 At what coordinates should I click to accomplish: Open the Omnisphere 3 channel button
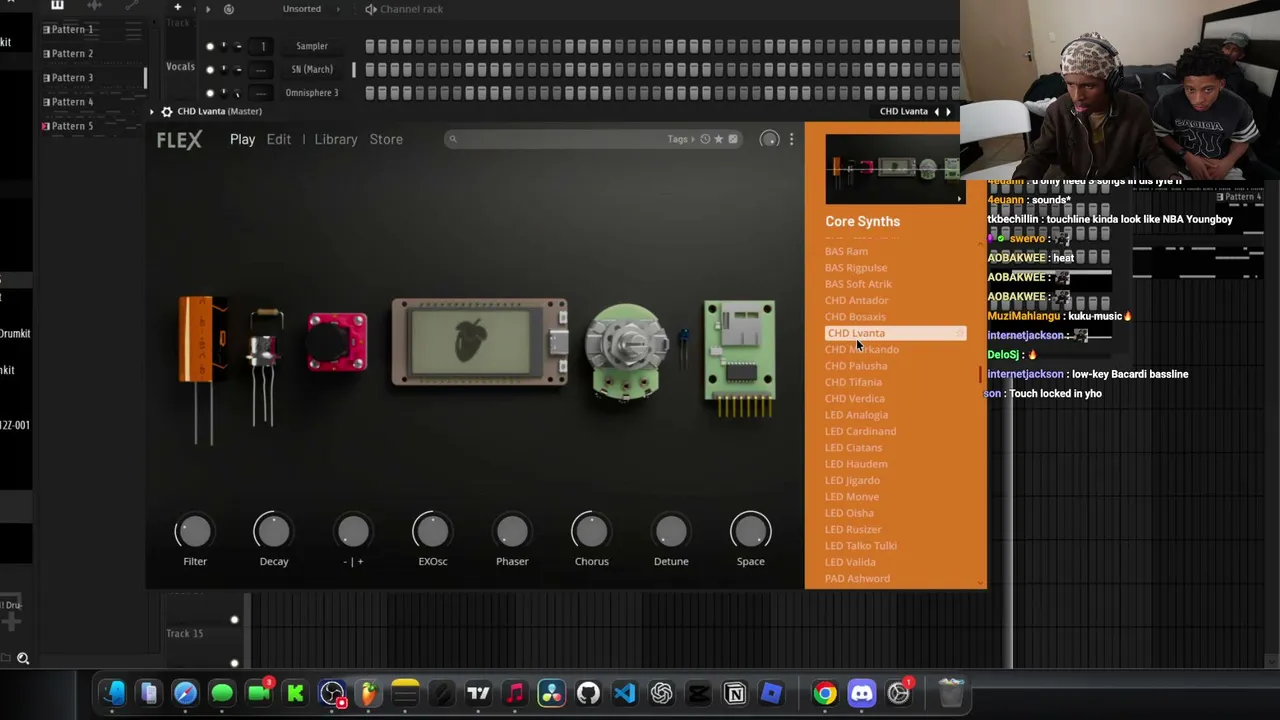tap(312, 93)
